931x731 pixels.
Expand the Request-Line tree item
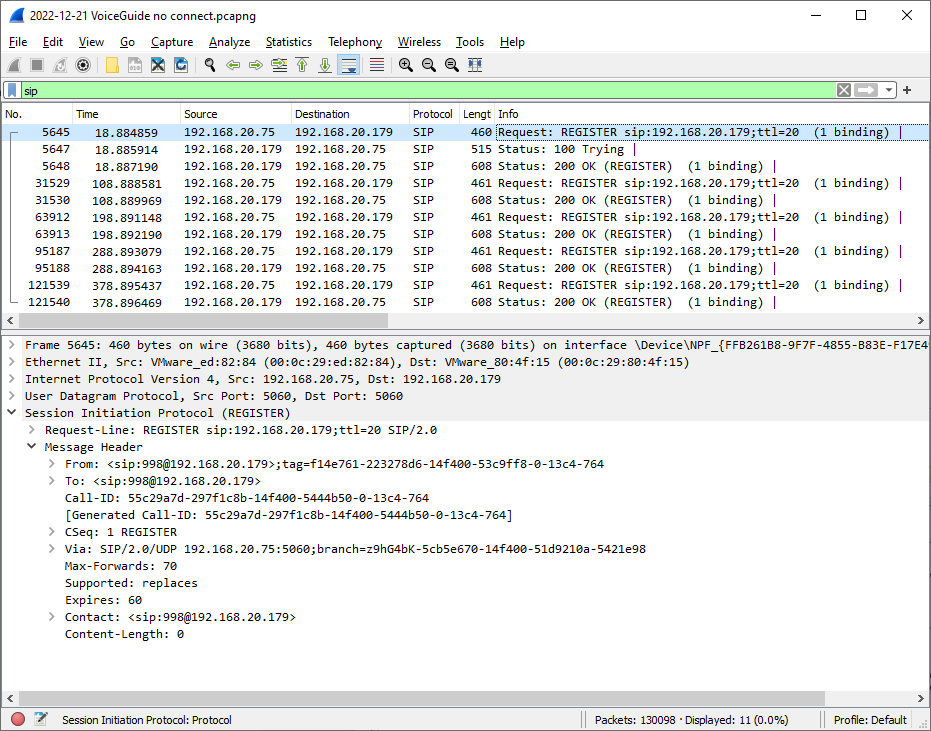pyautogui.click(x=31, y=429)
